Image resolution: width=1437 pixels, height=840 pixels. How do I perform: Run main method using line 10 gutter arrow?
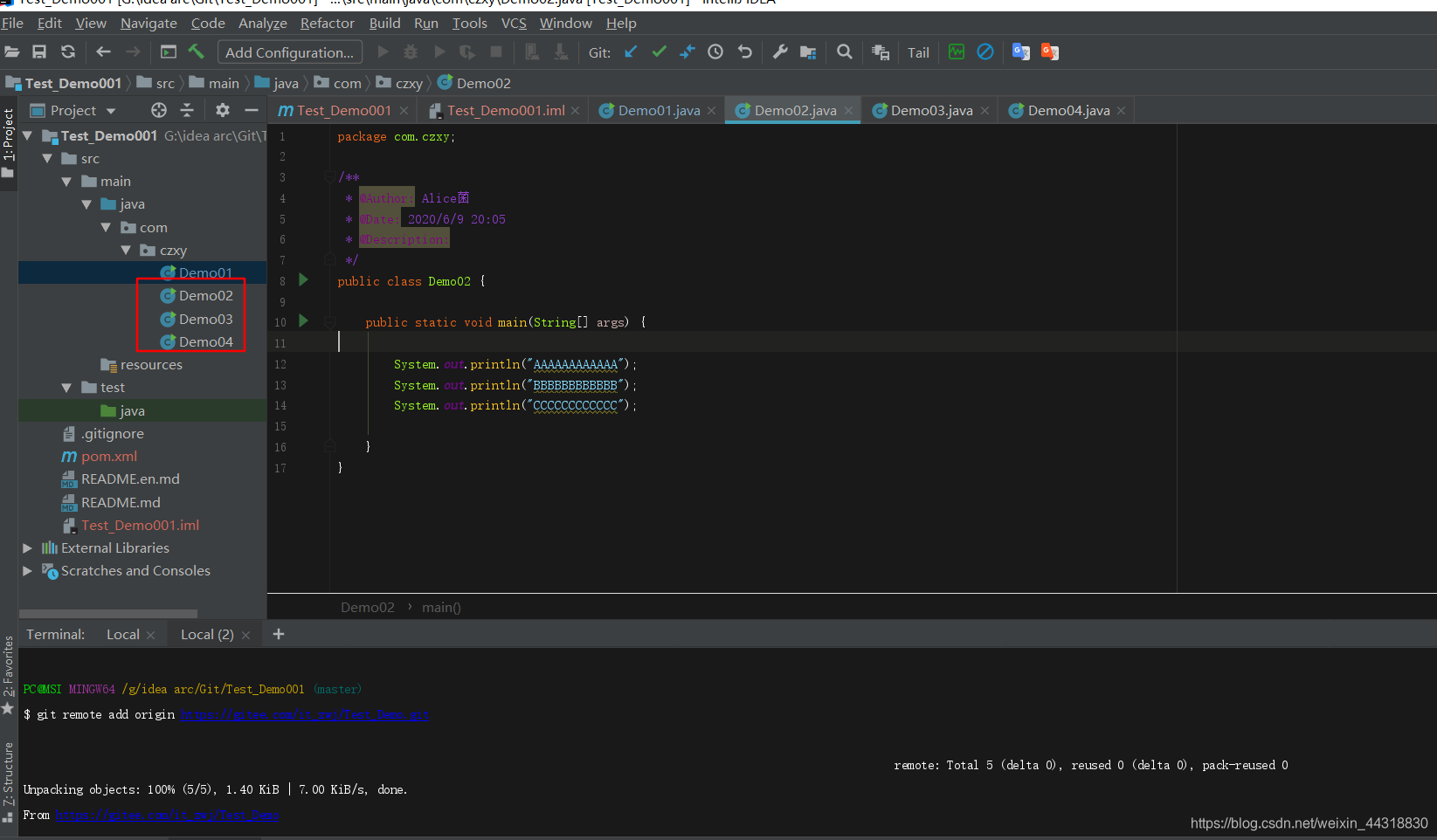click(303, 321)
